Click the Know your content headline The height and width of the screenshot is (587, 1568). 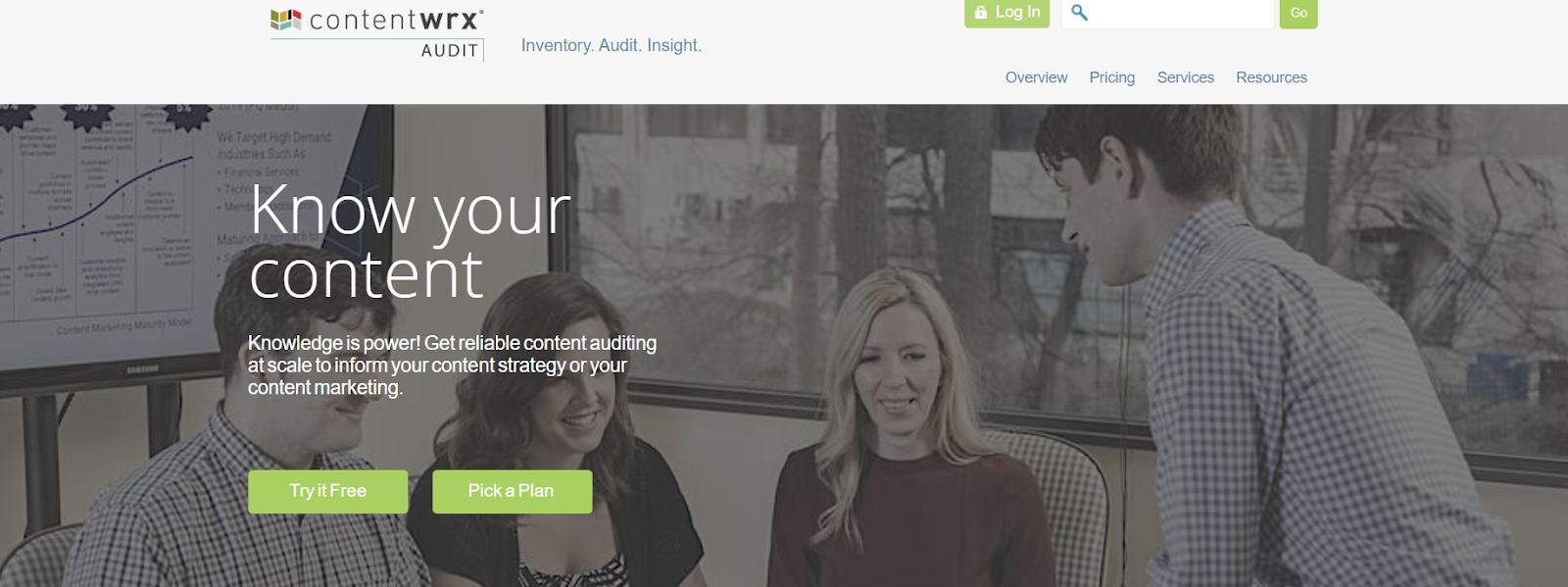[410, 241]
